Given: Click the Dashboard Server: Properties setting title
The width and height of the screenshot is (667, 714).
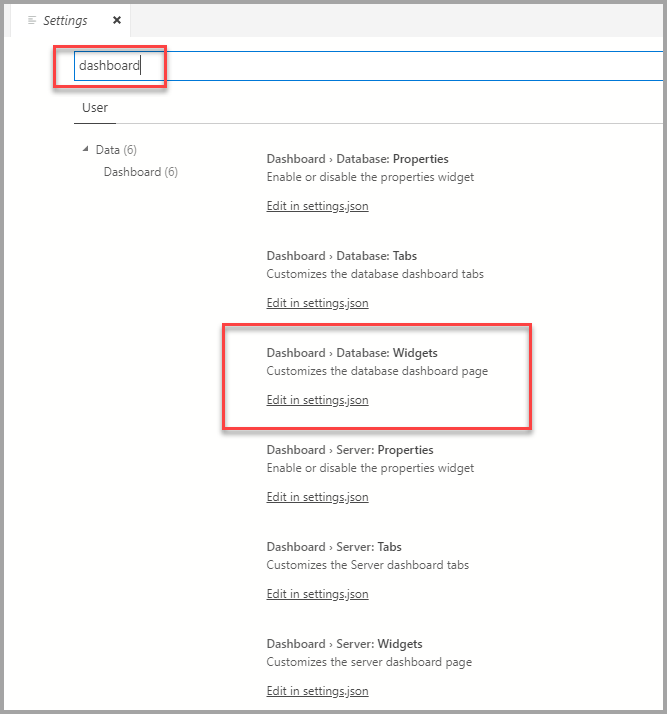Looking at the screenshot, I should pos(349,450).
